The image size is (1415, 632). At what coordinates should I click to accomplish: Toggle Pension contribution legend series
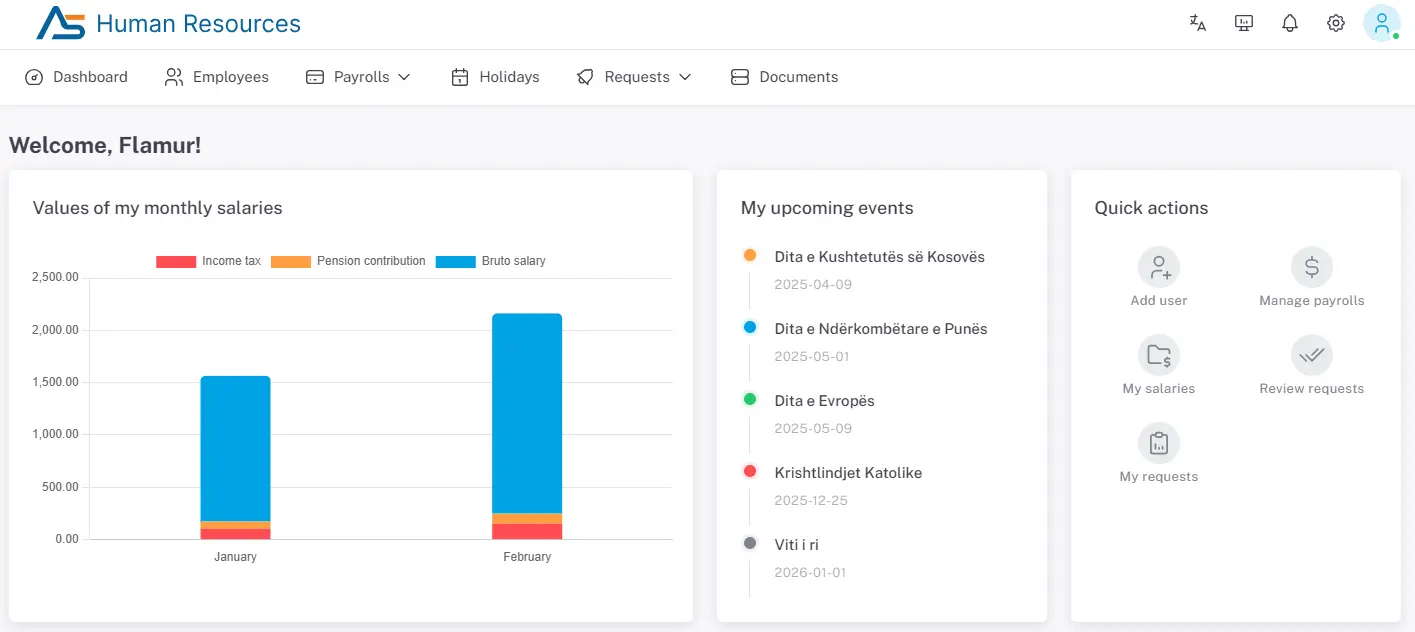(347, 261)
